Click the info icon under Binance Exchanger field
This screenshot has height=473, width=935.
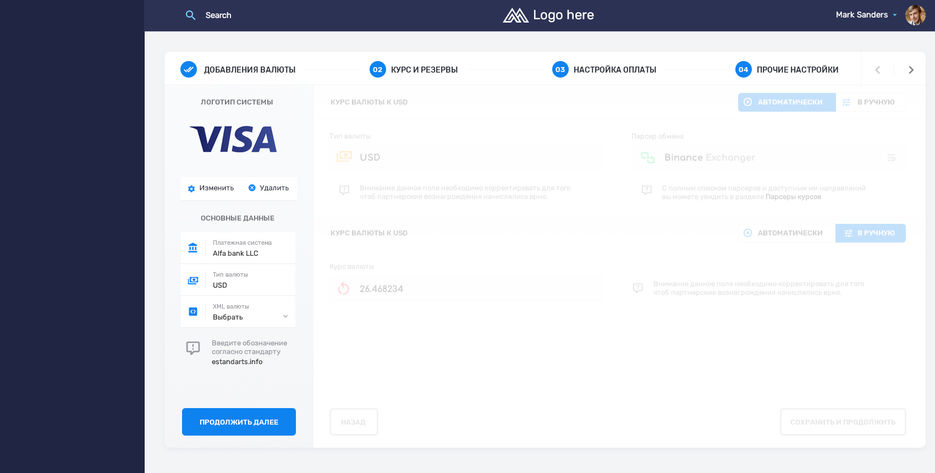tap(646, 190)
